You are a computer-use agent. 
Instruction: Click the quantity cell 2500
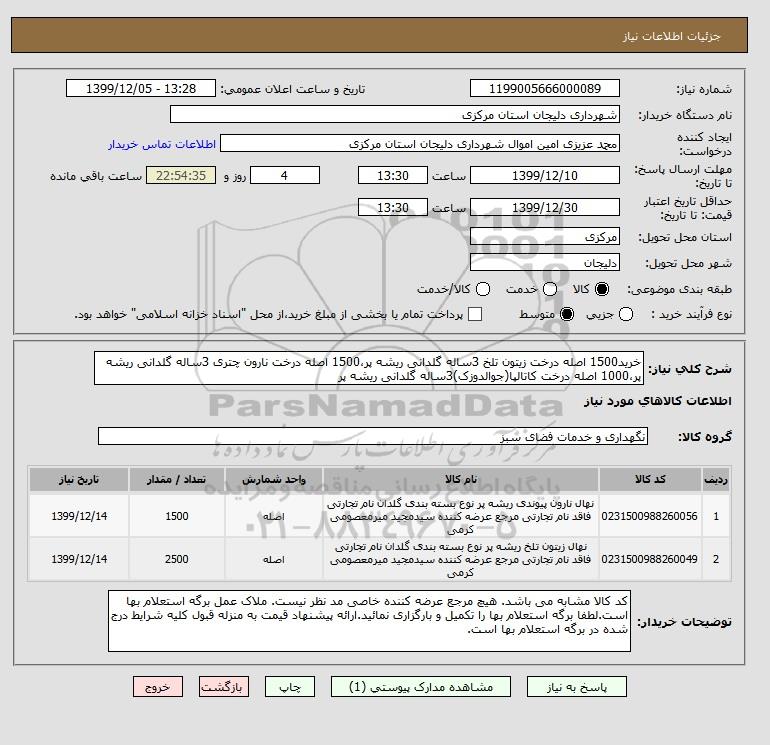tap(177, 559)
